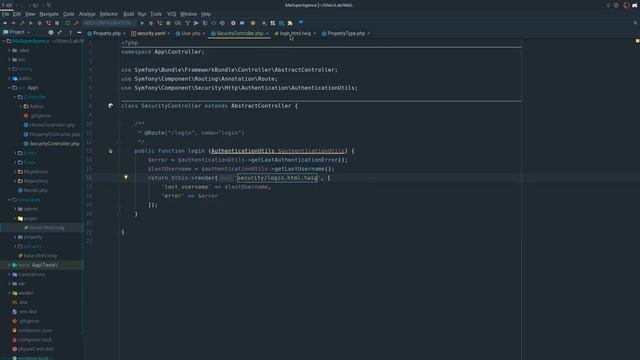Click the Search Everywhere magnifier icon
Image resolution: width=640 pixels, height=360 pixels.
(x=636, y=23)
